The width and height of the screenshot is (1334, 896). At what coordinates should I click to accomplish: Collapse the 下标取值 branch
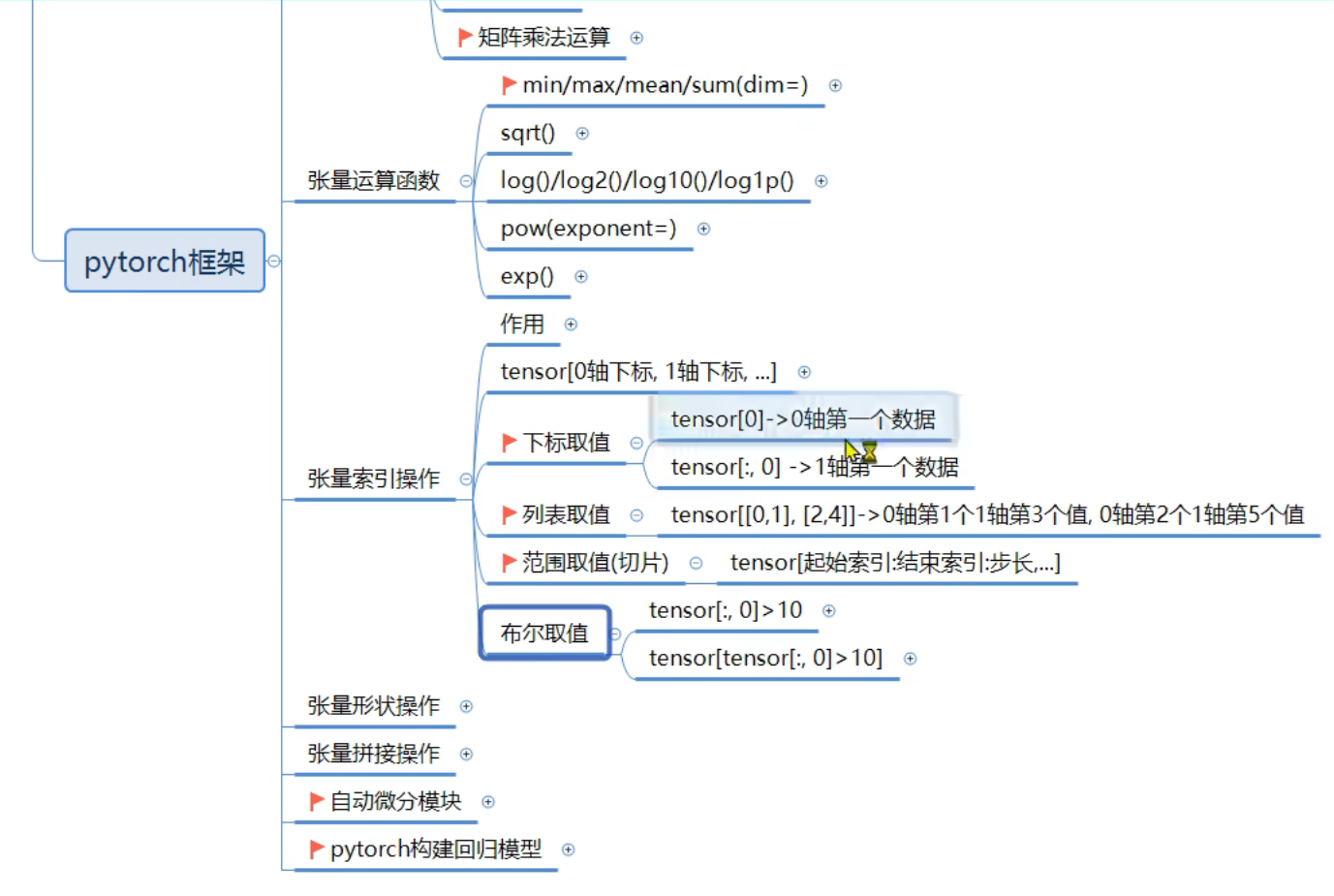tap(636, 443)
